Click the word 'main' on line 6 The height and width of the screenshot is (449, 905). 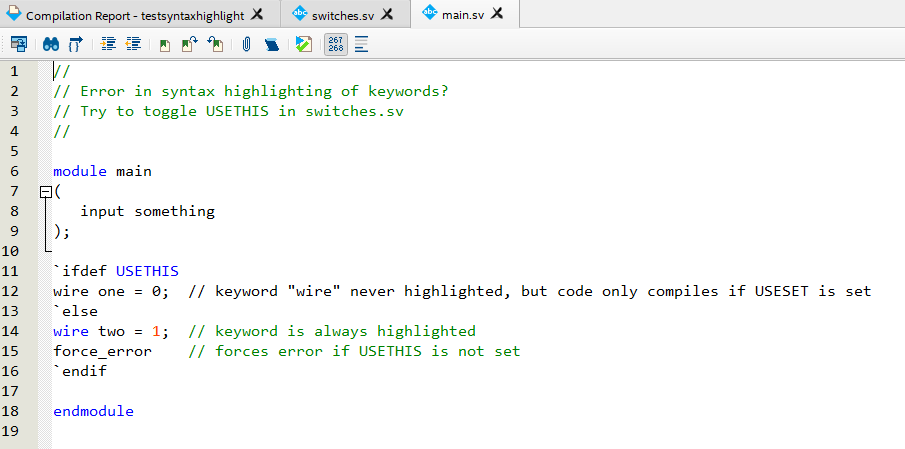tap(134, 171)
